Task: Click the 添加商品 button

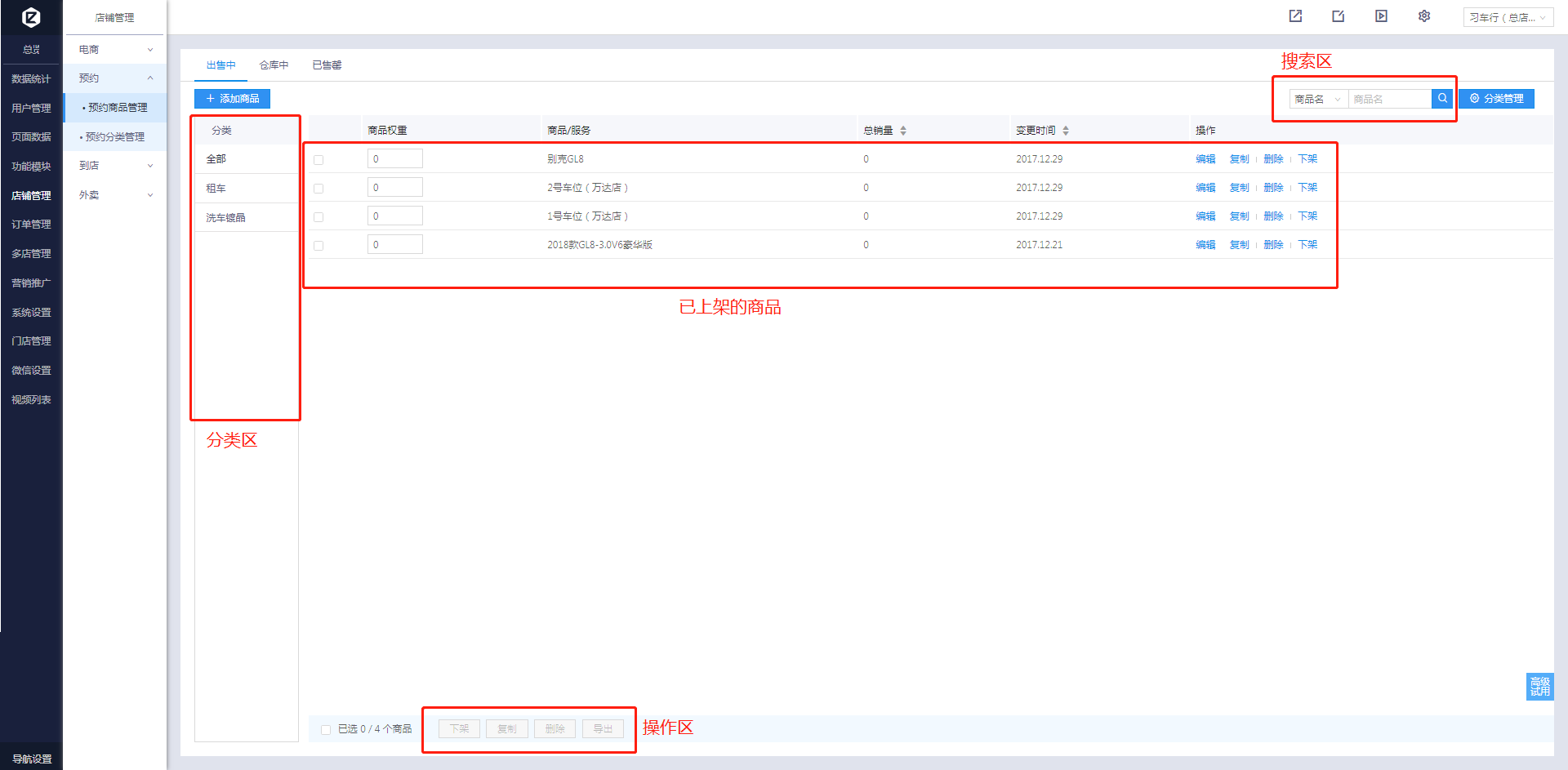Action: coord(232,99)
